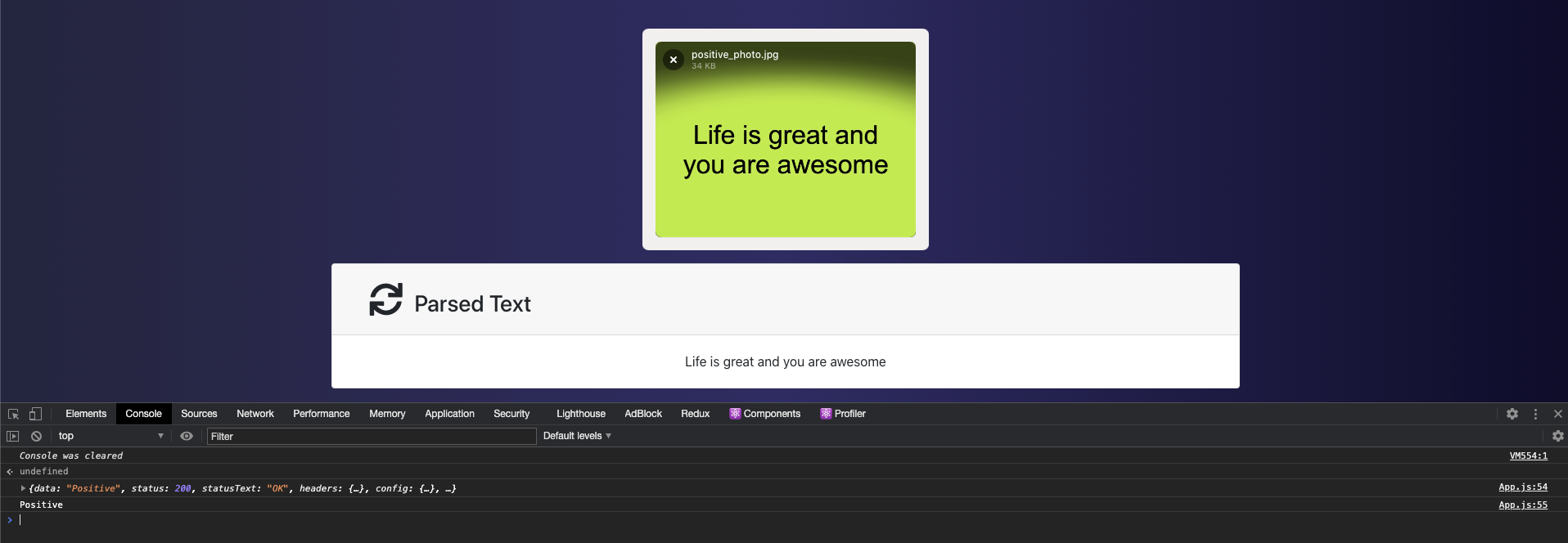This screenshot has width=1568, height=543.
Task: Click the 'Parsed Text' heading
Action: coord(472,304)
